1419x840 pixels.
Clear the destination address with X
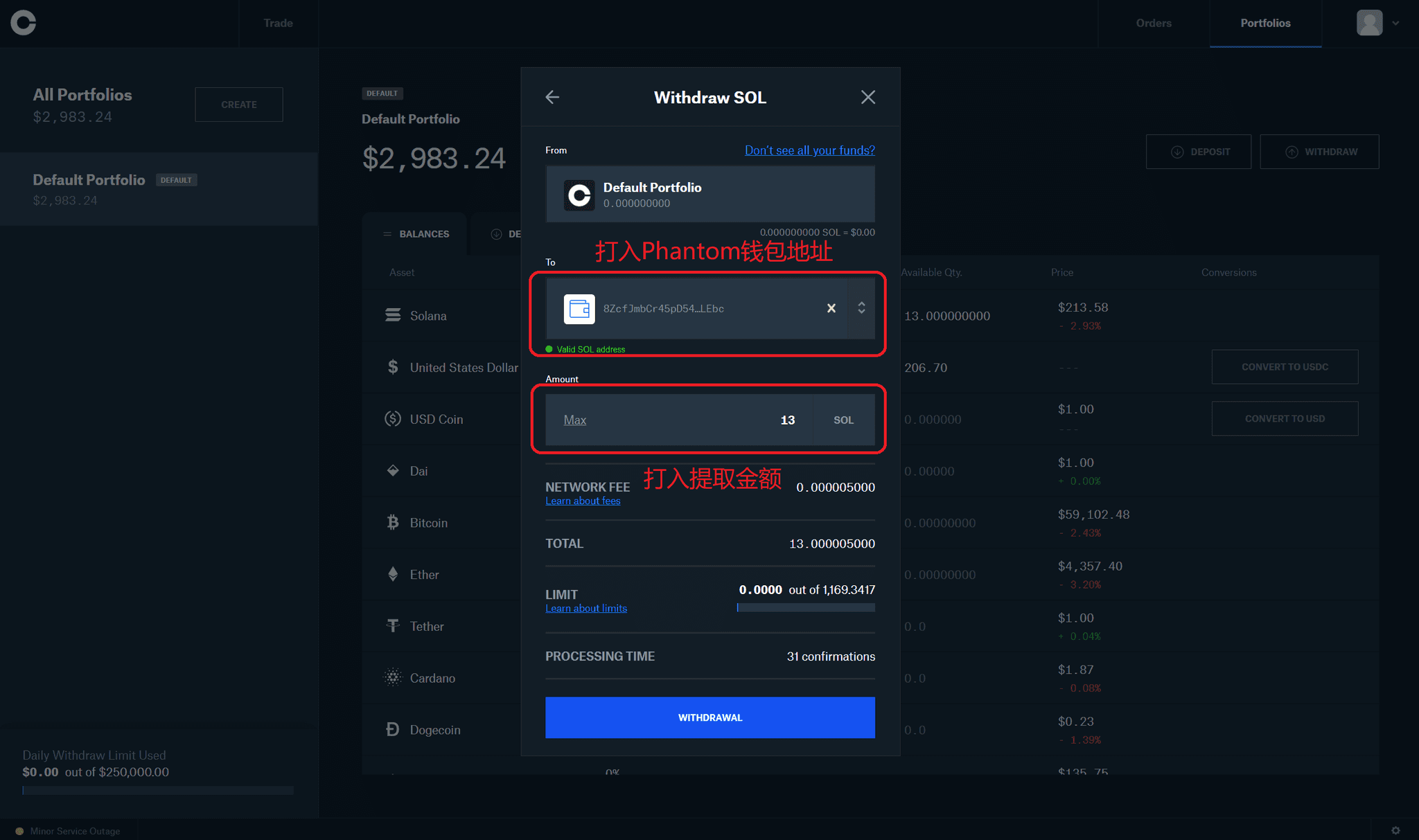(x=831, y=308)
